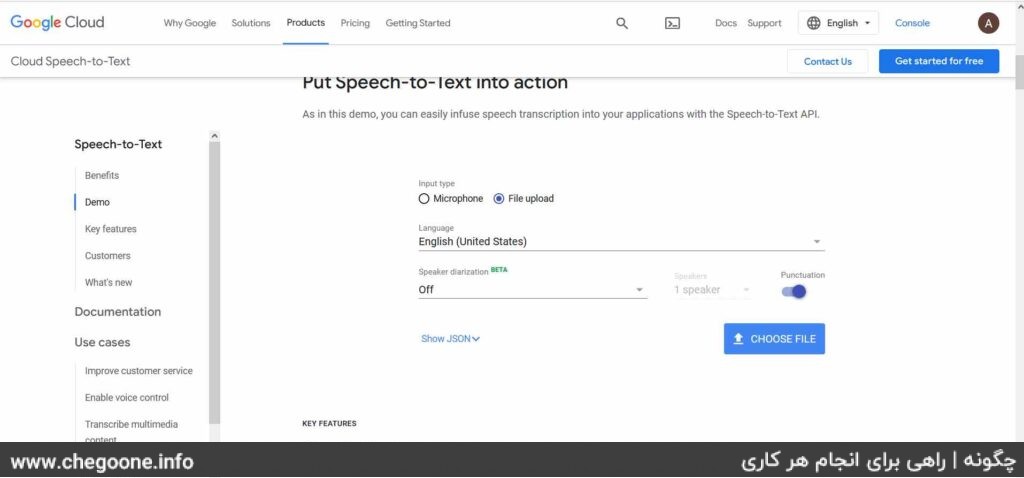Open the Support link
The width and height of the screenshot is (1024, 478).
coord(764,23)
